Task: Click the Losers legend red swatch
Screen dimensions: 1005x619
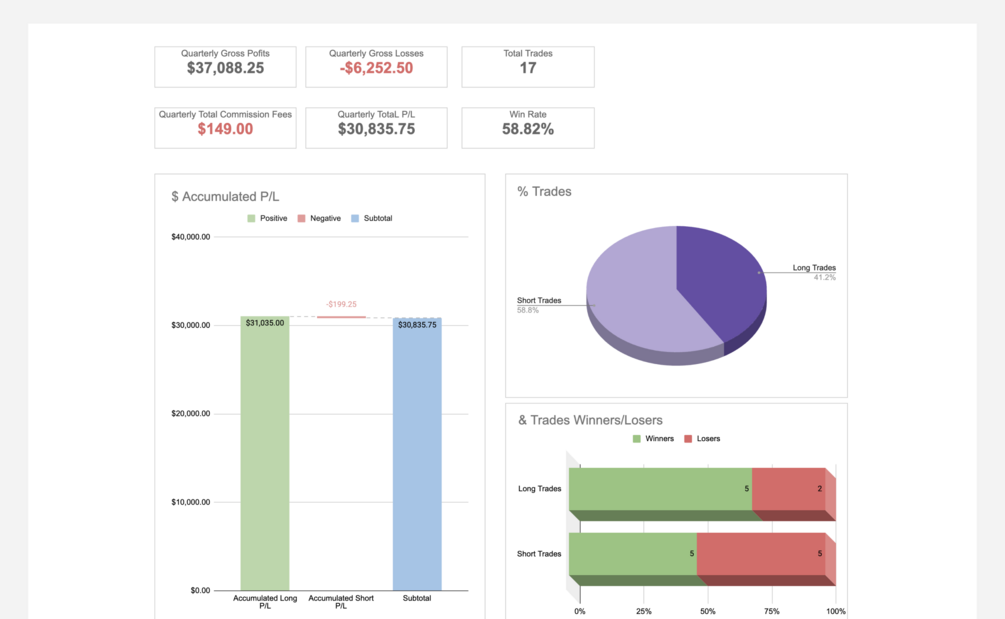Action: 688,439
